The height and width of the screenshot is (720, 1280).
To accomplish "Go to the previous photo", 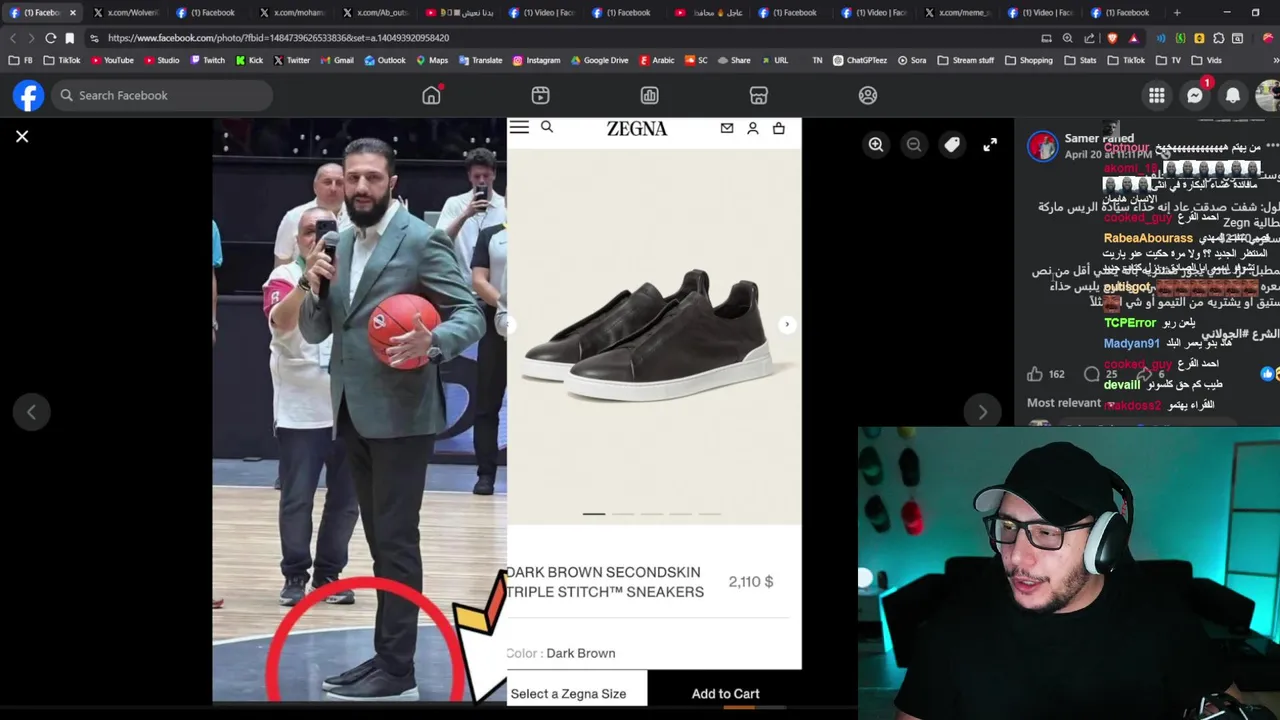I will pyautogui.click(x=31, y=412).
